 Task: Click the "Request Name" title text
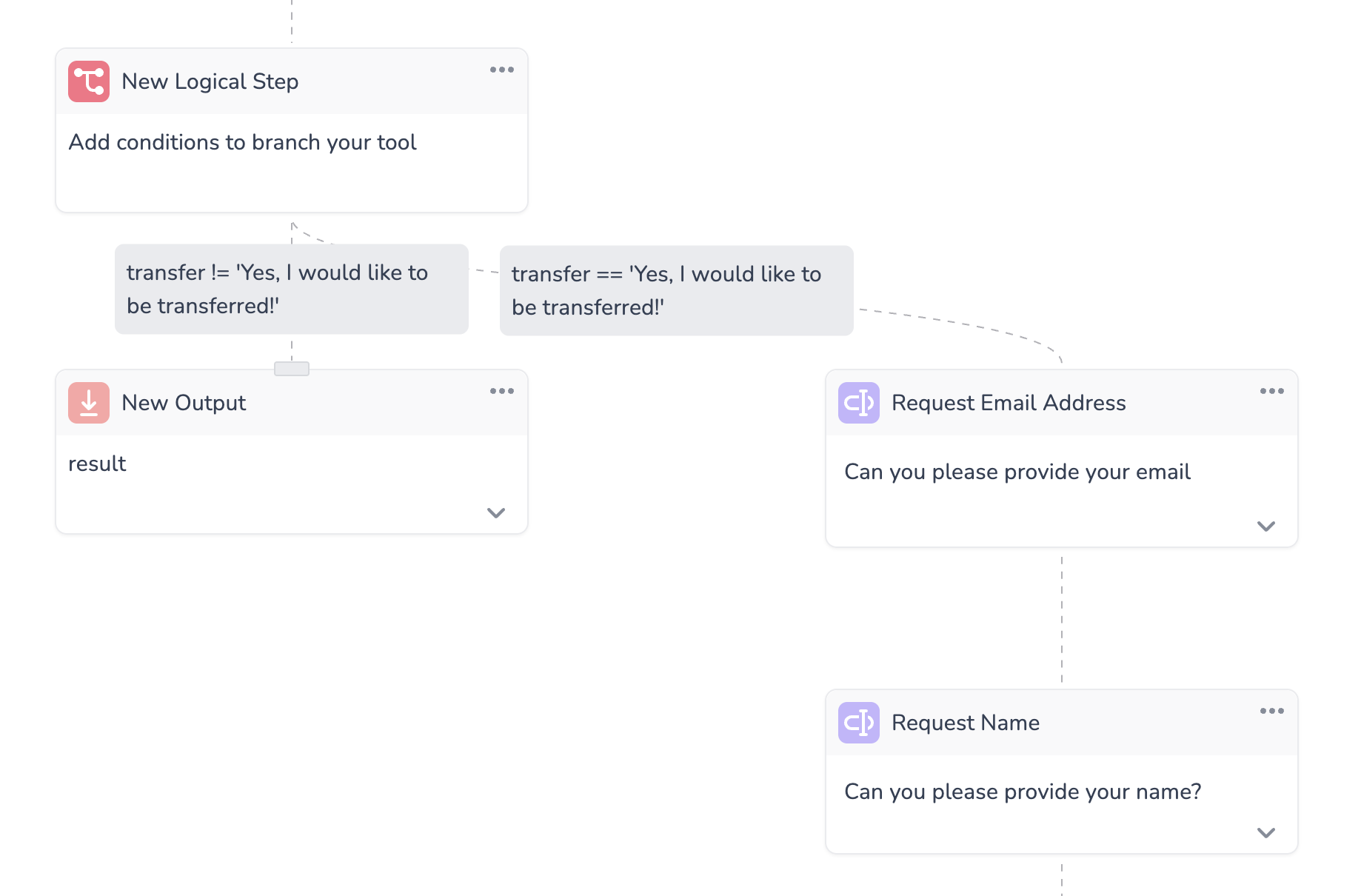pyautogui.click(x=965, y=723)
